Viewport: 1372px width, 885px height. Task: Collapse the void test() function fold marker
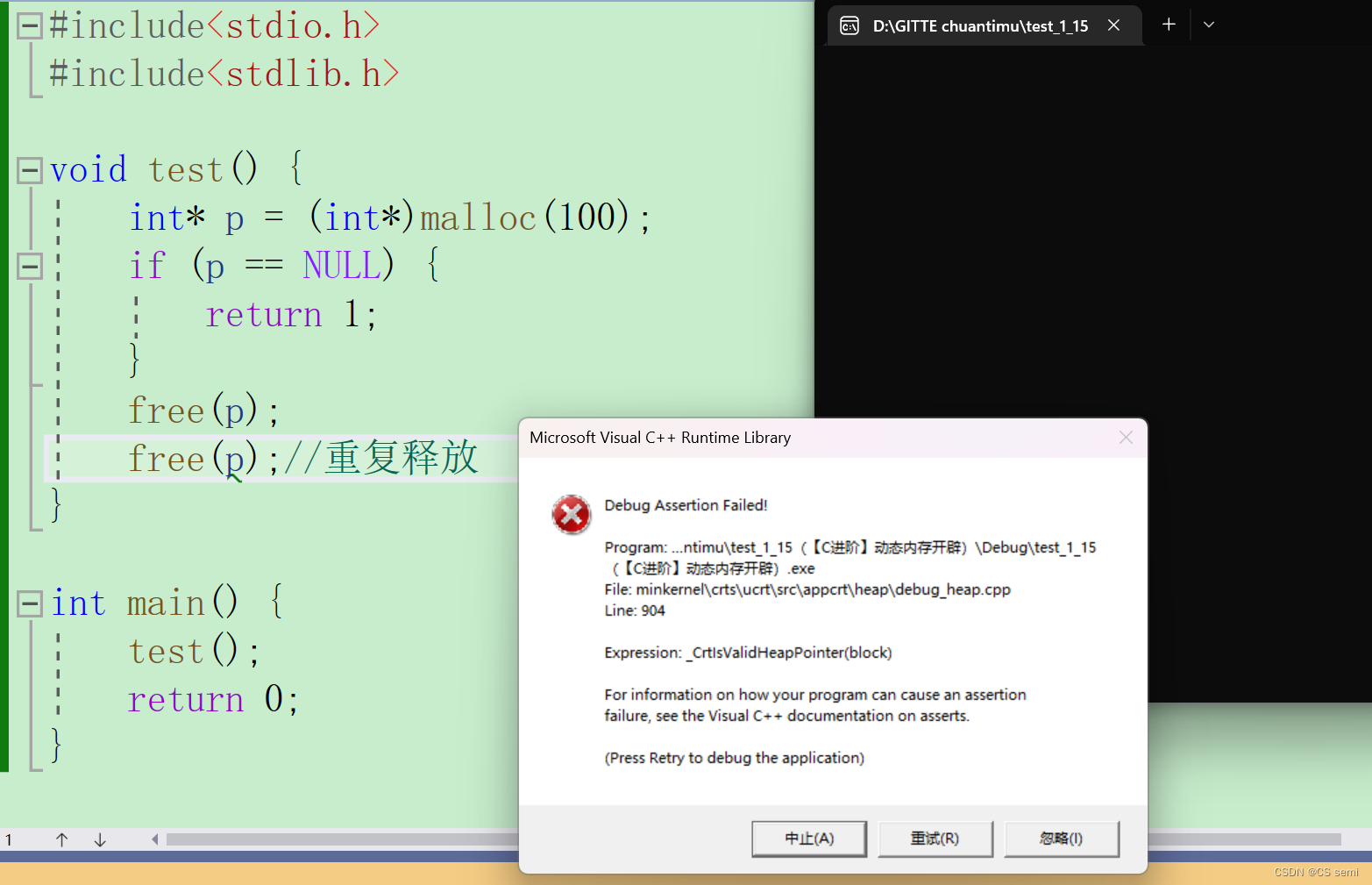click(30, 170)
